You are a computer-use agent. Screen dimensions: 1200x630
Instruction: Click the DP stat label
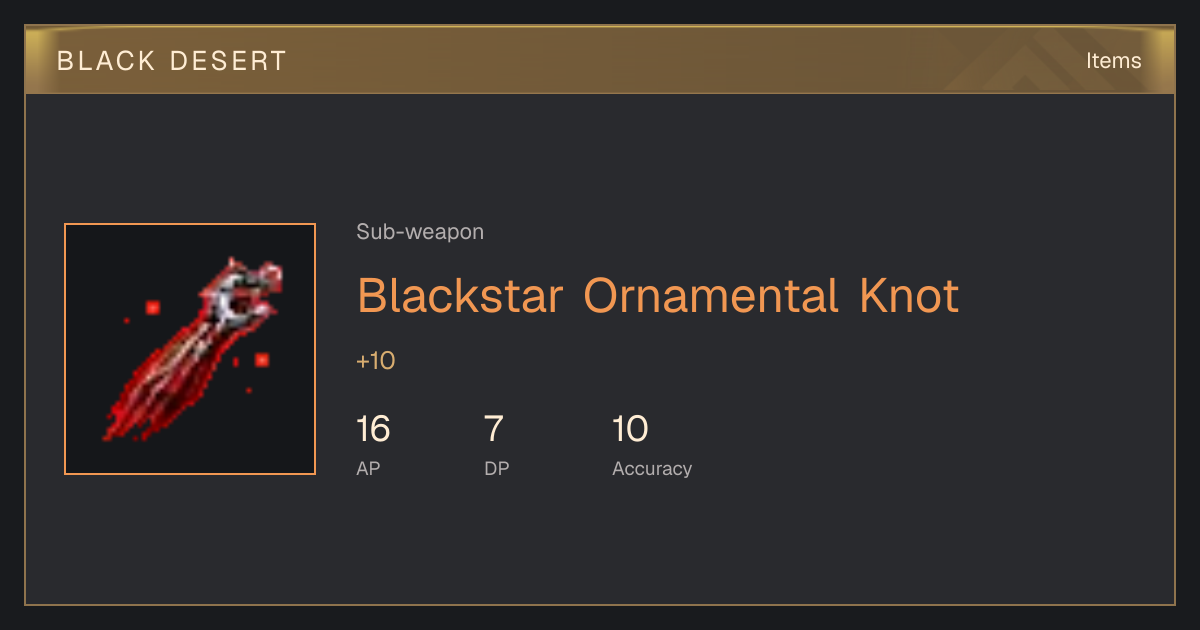[497, 468]
